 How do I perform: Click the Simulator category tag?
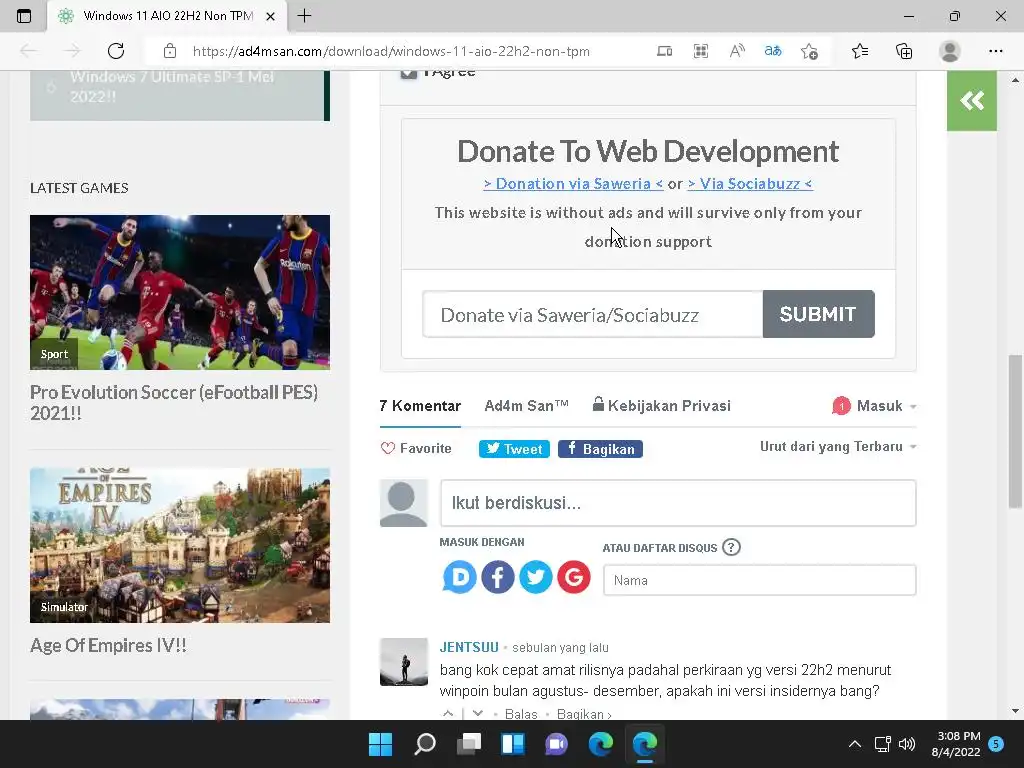64,607
